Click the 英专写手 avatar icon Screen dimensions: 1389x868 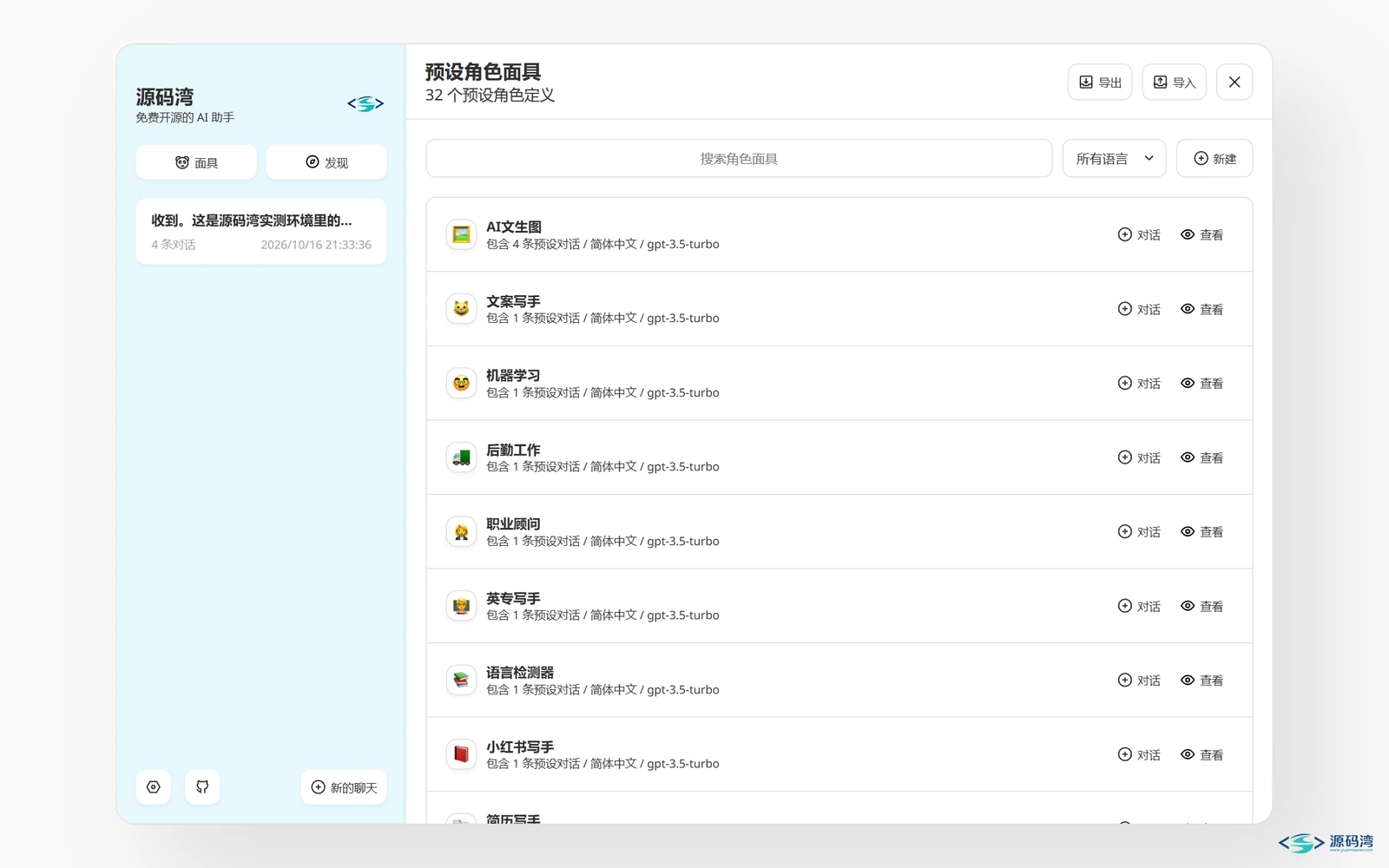pyautogui.click(x=461, y=606)
